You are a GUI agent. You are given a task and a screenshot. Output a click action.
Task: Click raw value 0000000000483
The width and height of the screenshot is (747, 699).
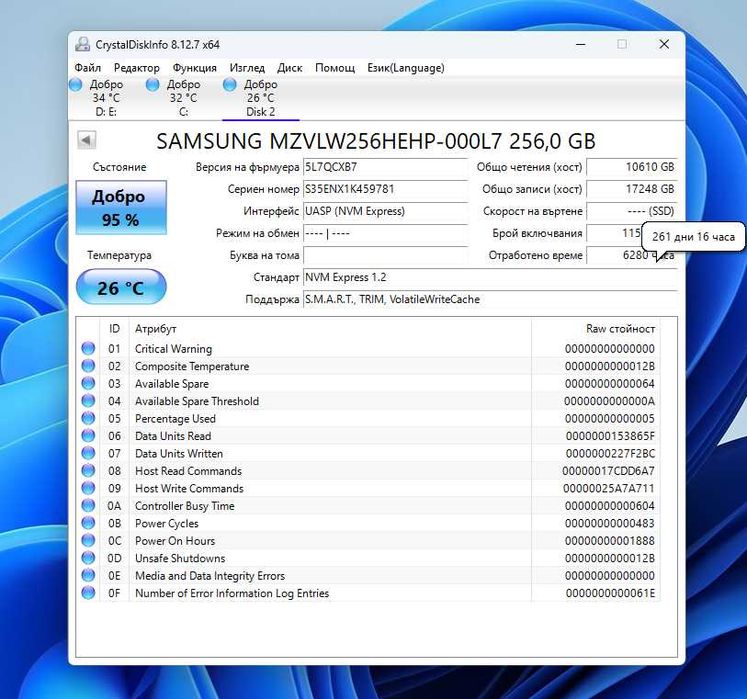point(609,523)
